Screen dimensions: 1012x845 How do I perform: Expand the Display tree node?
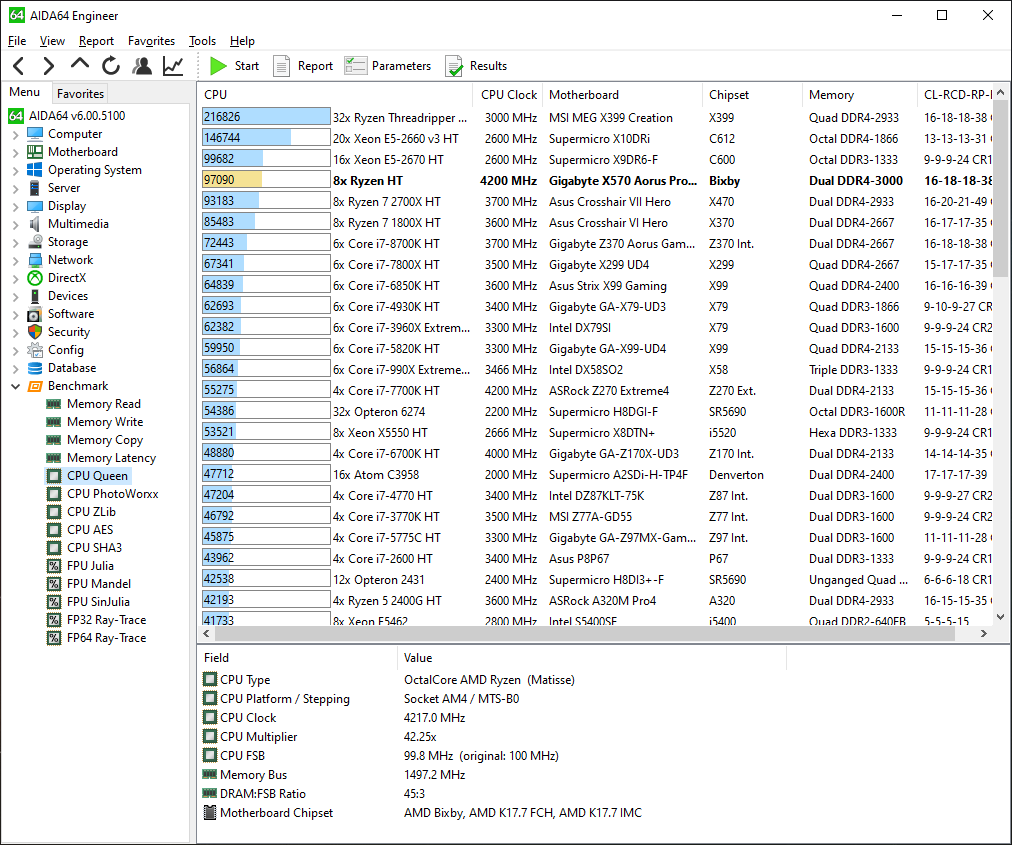click(x=15, y=207)
